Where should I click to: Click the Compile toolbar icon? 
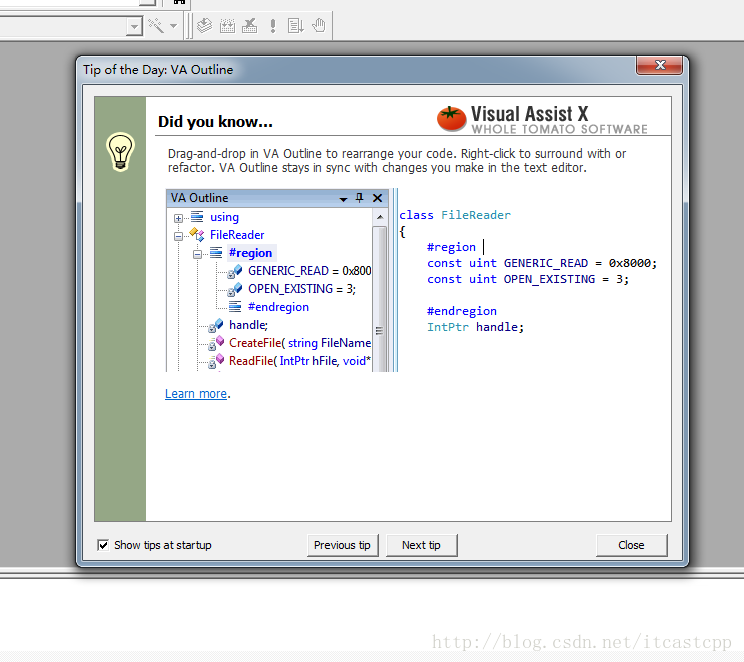click(205, 26)
